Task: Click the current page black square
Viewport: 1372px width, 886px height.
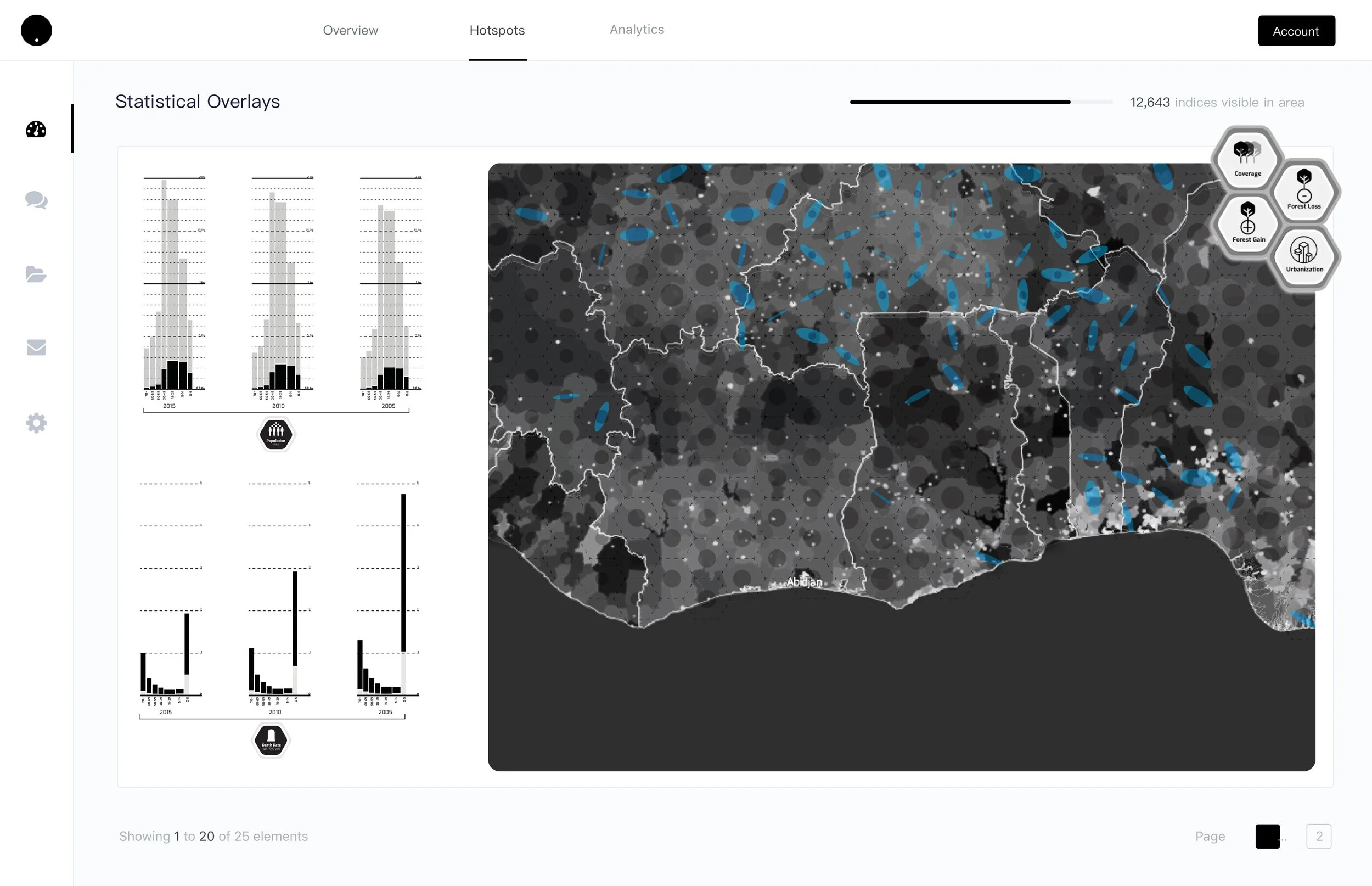Action: pyautogui.click(x=1267, y=836)
